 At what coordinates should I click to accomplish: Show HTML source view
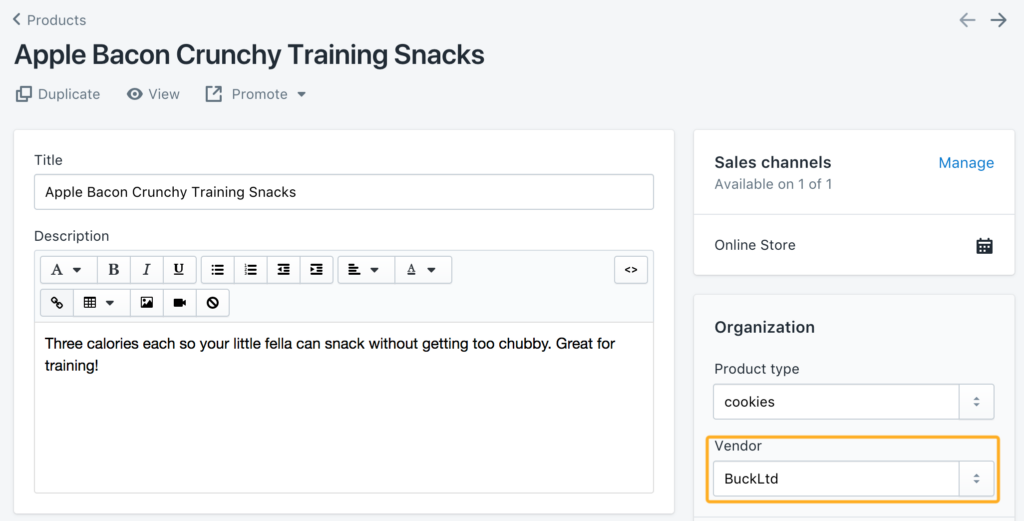coord(631,270)
